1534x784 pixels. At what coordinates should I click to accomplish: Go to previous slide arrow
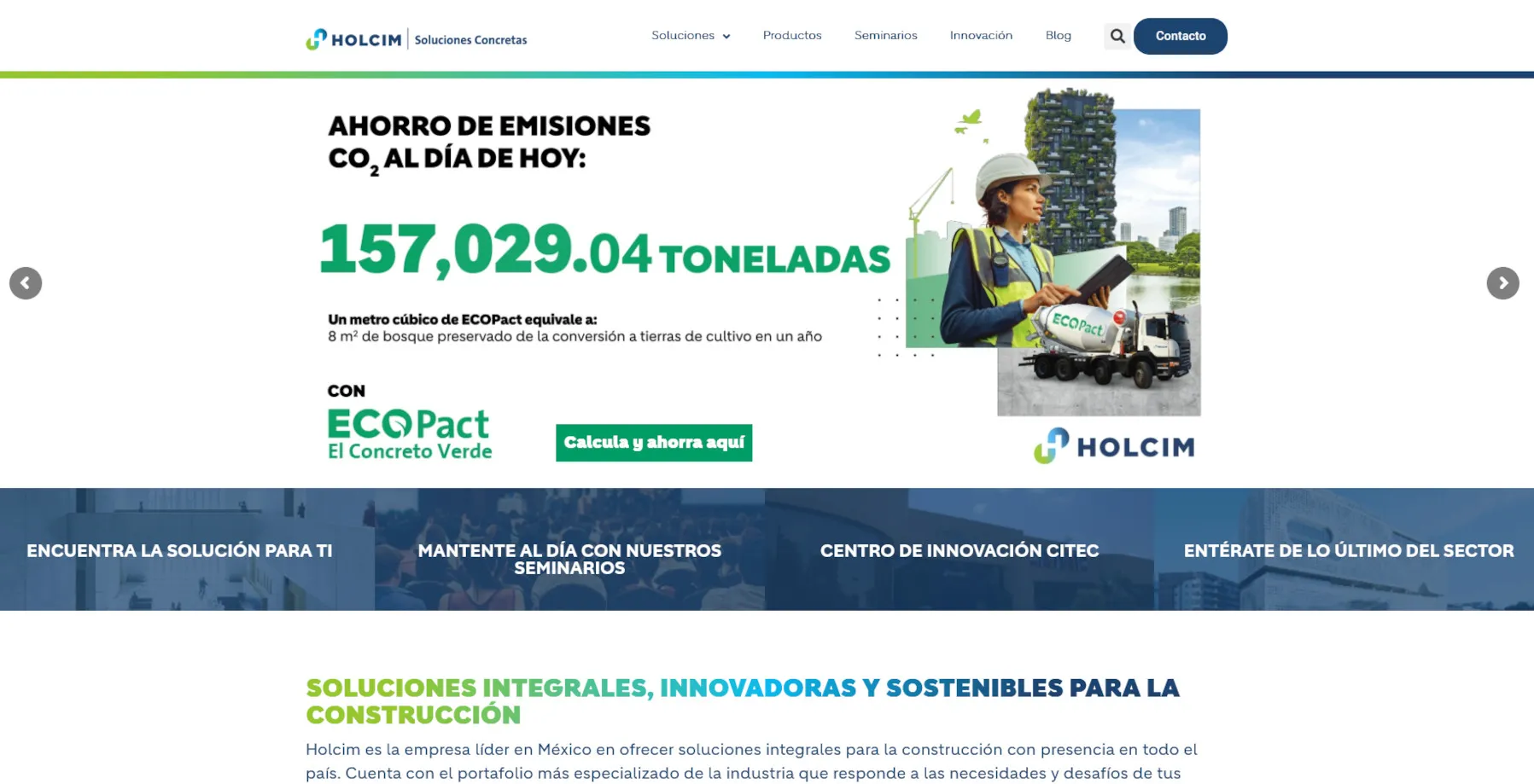(x=26, y=283)
